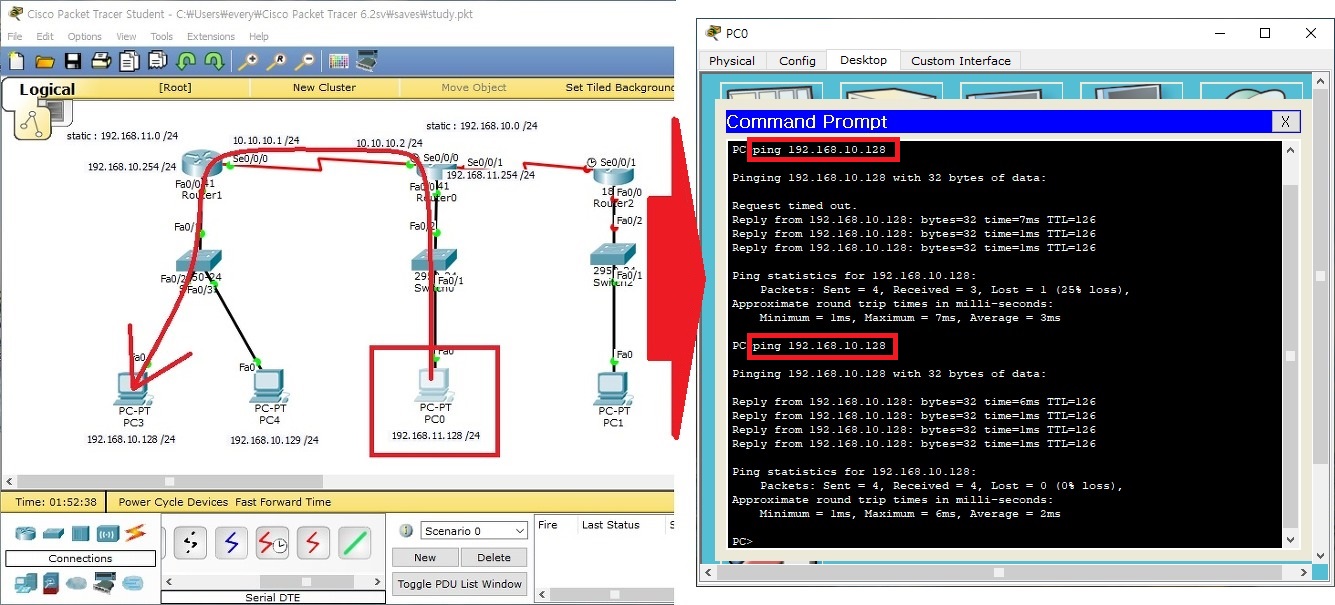The height and width of the screenshot is (605, 1335).
Task: Click the [Root] navigation label
Action: 175,87
